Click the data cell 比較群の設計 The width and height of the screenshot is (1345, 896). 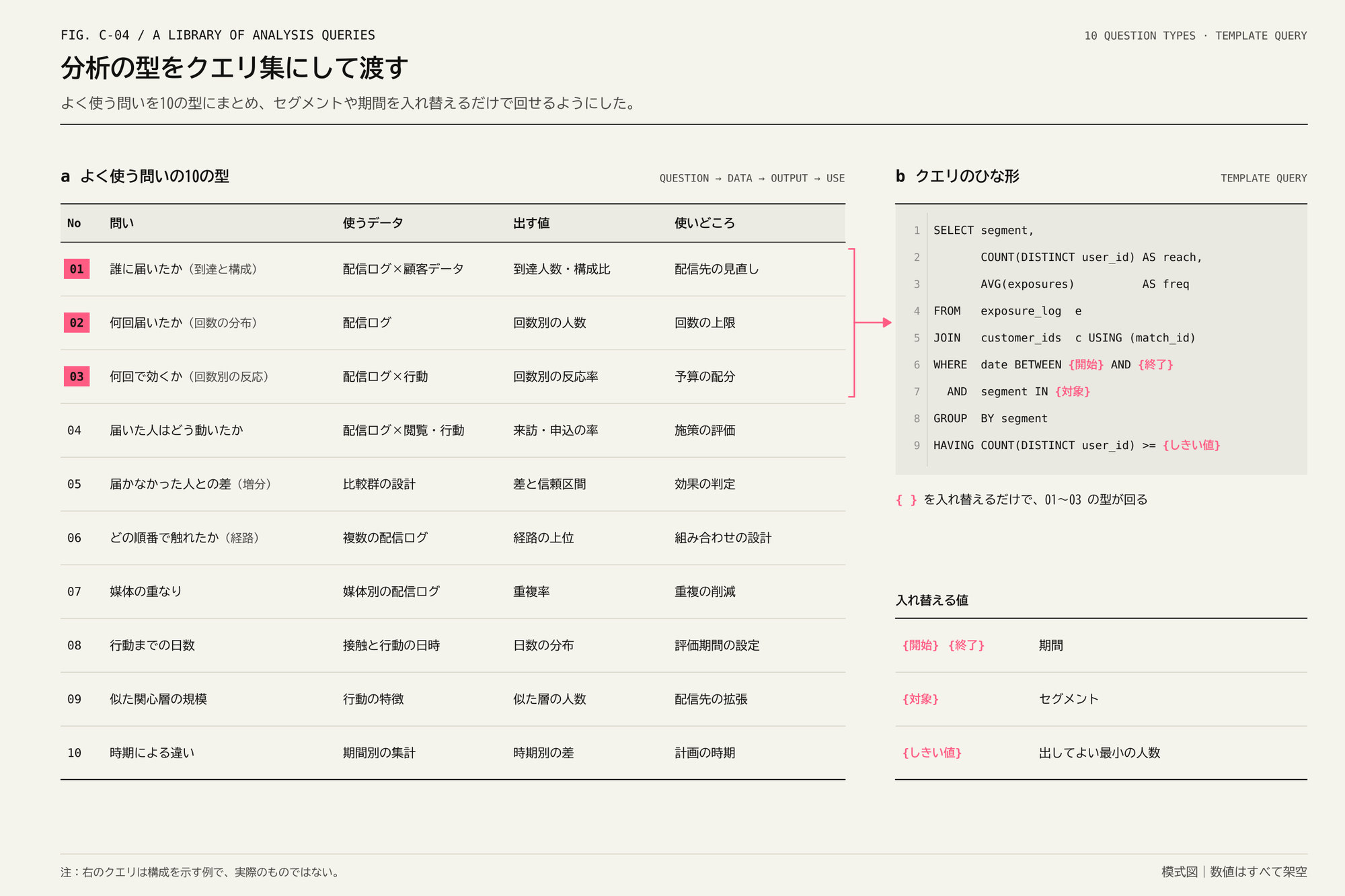(x=379, y=484)
